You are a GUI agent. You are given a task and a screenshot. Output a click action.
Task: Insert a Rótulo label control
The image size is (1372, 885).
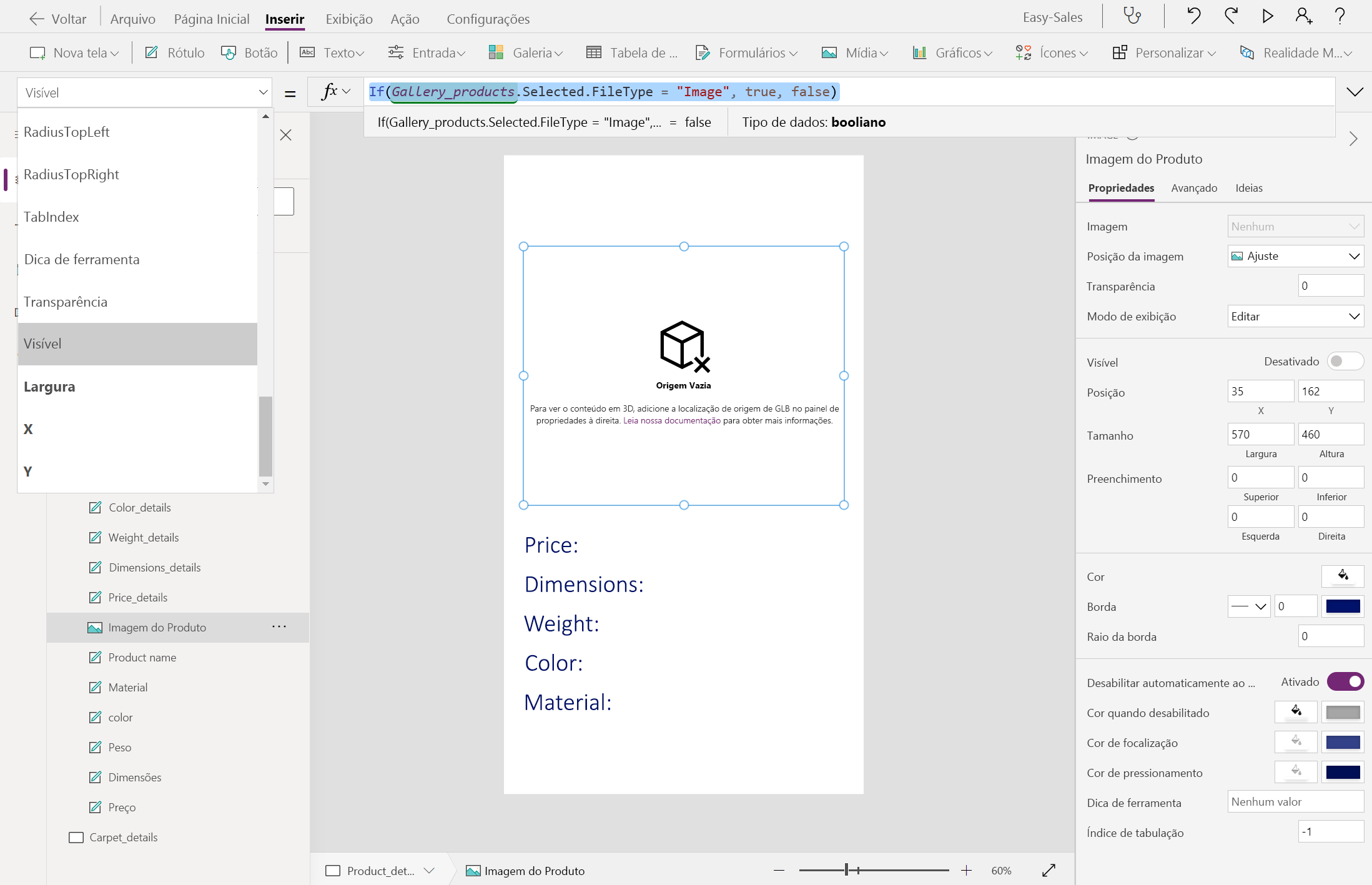[x=175, y=53]
